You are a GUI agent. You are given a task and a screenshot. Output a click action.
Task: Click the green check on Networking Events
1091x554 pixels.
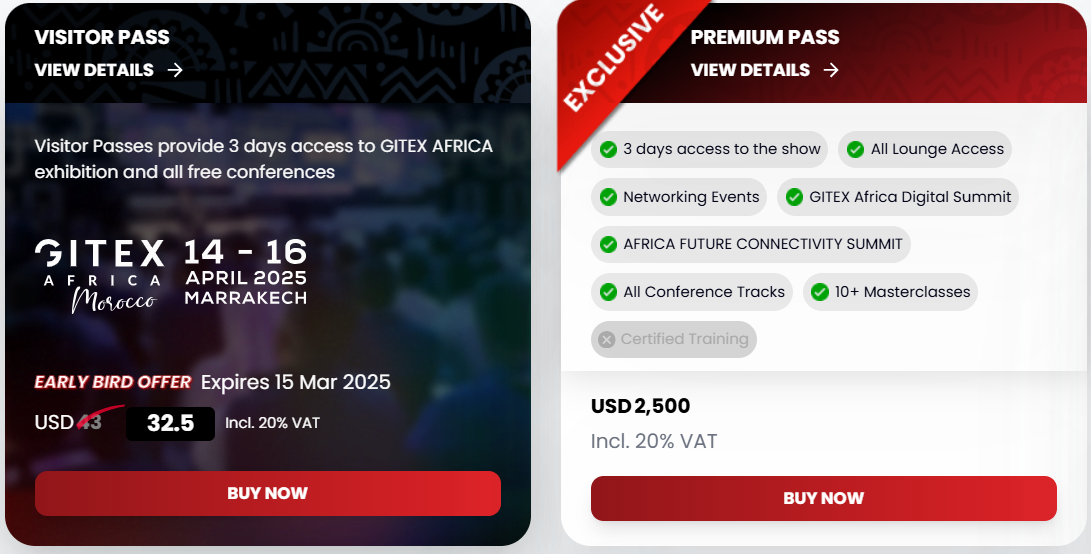[x=608, y=197]
